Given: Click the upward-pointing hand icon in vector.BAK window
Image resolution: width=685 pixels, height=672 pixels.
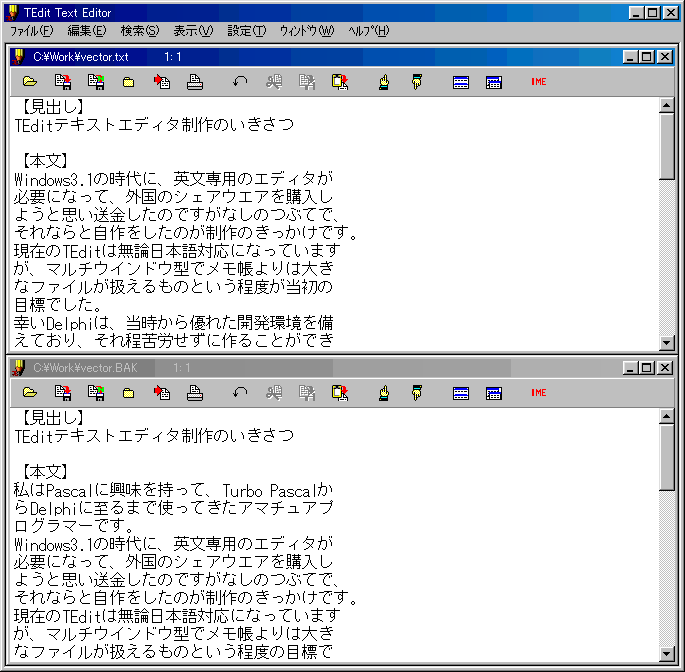Looking at the screenshot, I should click(x=384, y=392).
